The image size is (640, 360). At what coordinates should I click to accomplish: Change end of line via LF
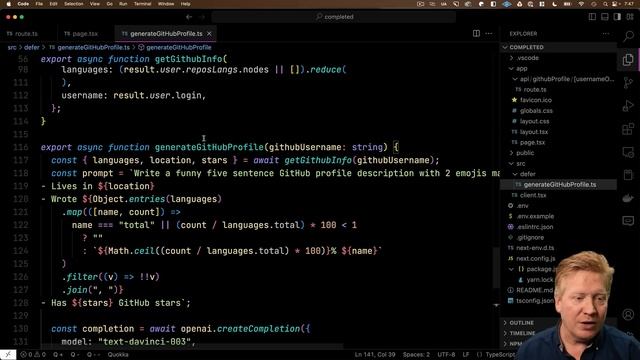(466, 355)
